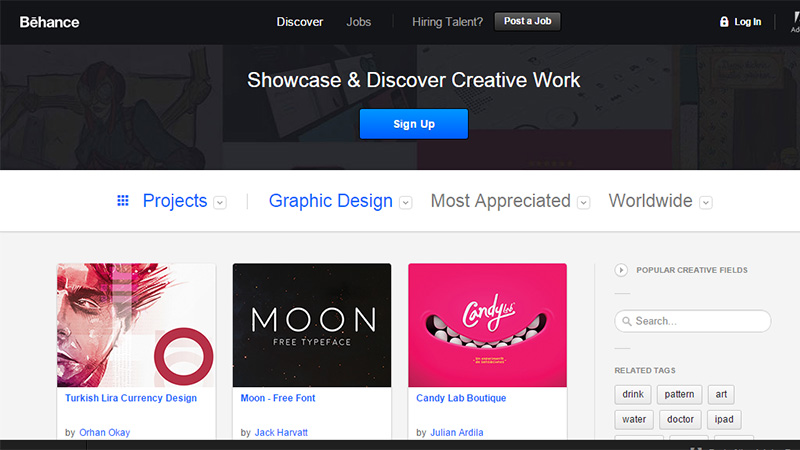The height and width of the screenshot is (450, 800).
Task: Expand the Graphic Design dropdown arrow
Action: coord(406,203)
